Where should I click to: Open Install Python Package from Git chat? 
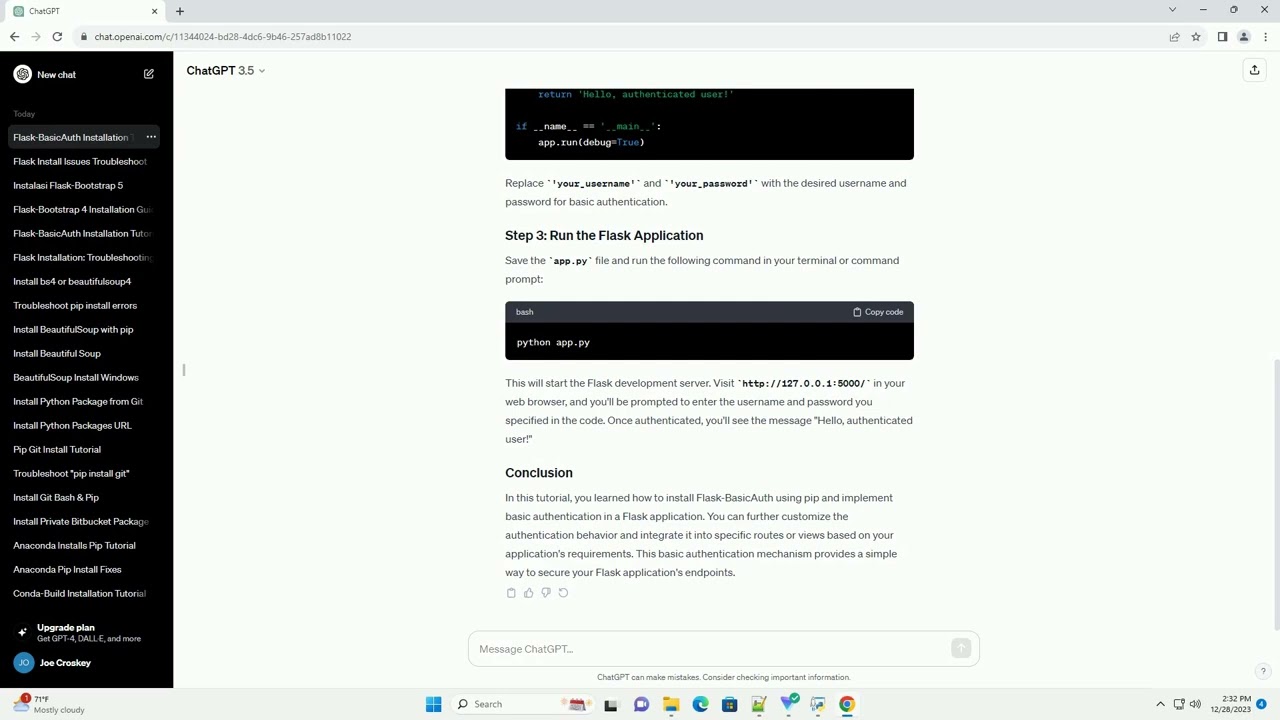pyautogui.click(x=78, y=401)
